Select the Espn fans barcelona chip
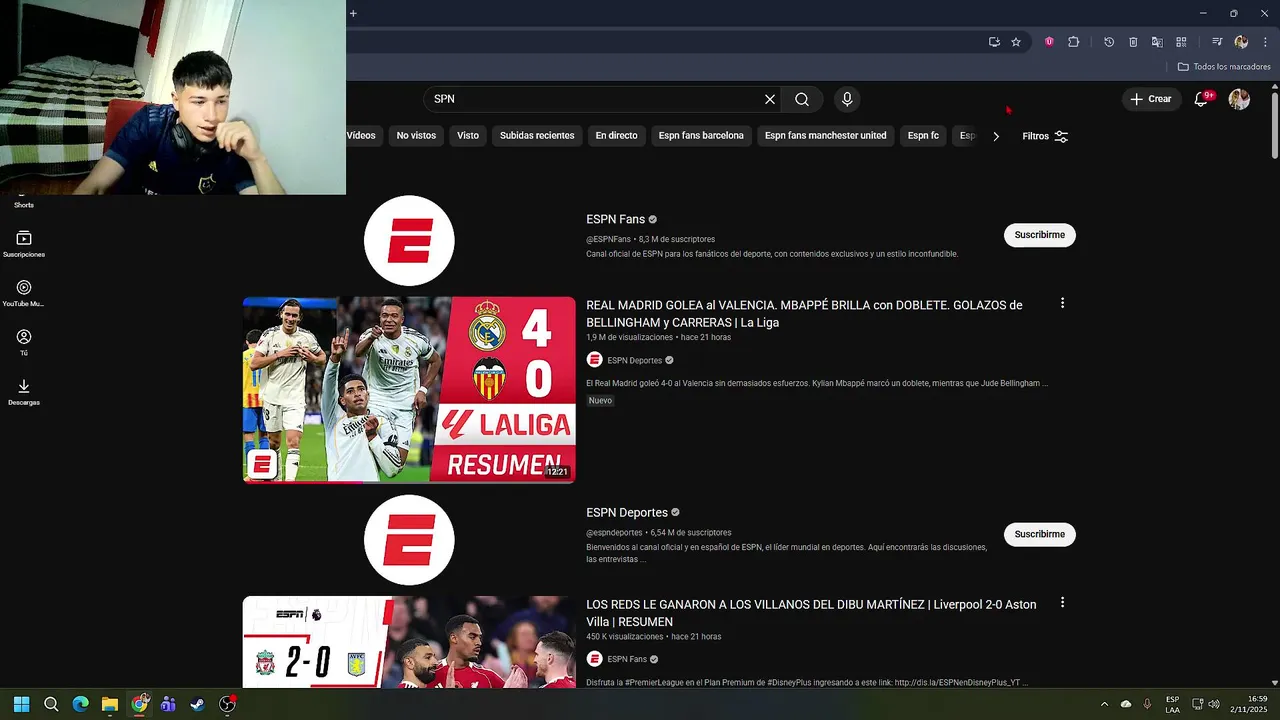This screenshot has height=720, width=1280. [701, 136]
